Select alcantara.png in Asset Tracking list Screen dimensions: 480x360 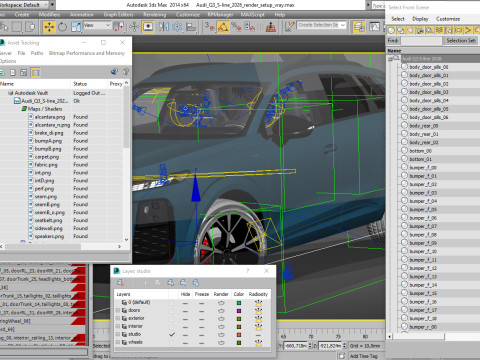[x=50, y=117]
